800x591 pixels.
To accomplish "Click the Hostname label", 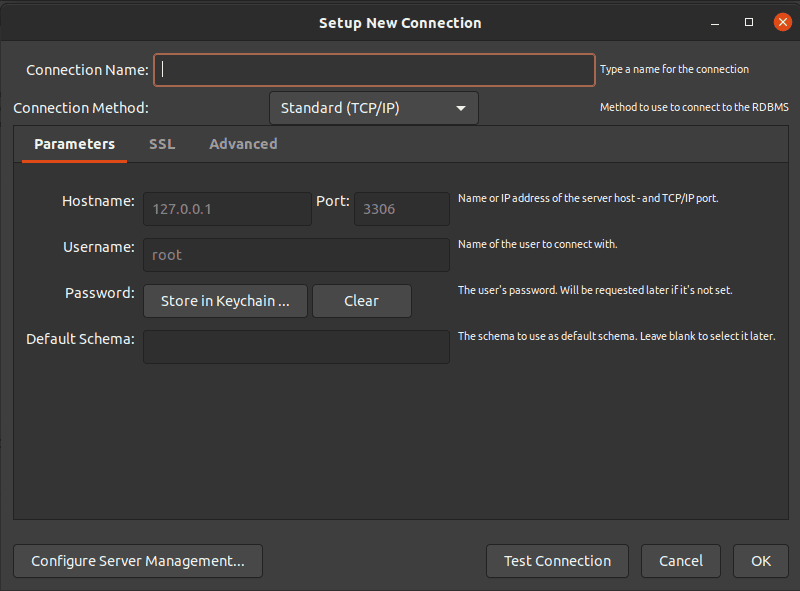I will tap(98, 202).
